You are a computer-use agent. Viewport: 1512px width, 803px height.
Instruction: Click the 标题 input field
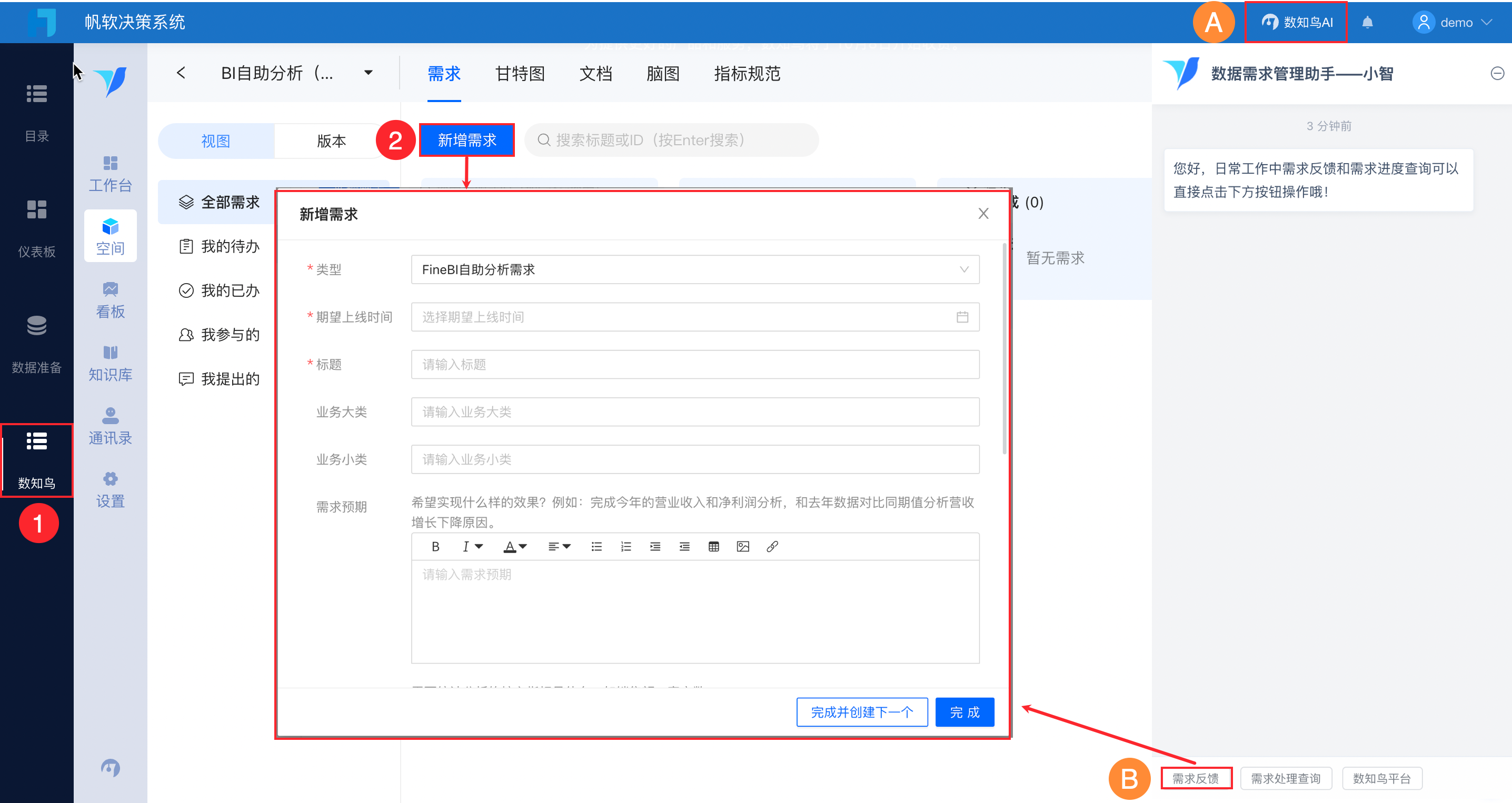695,365
